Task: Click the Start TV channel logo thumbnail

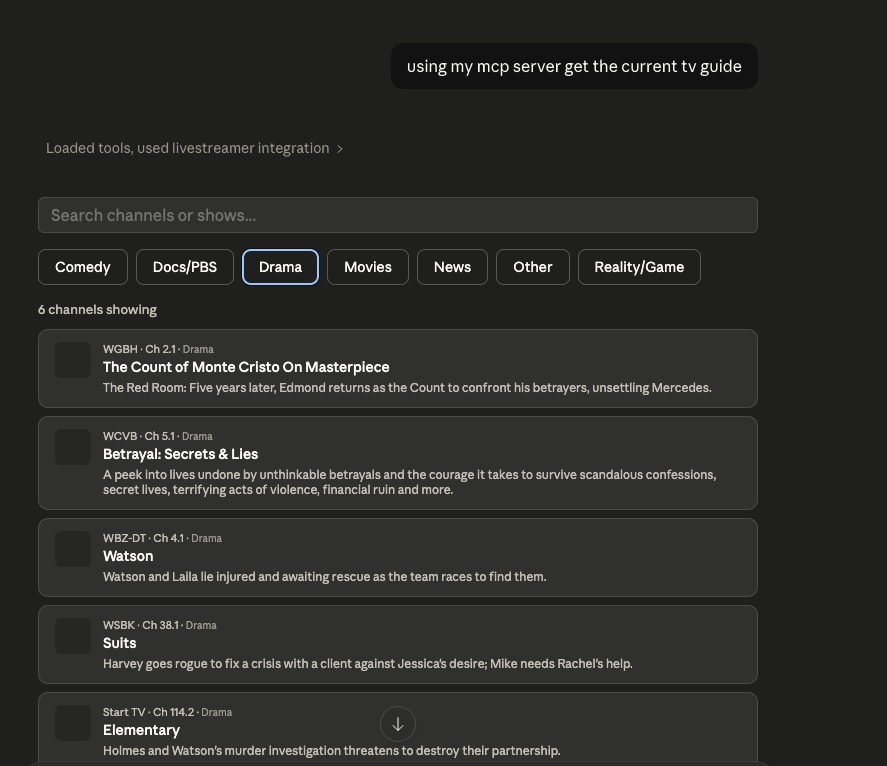Action: pyautogui.click(x=73, y=723)
